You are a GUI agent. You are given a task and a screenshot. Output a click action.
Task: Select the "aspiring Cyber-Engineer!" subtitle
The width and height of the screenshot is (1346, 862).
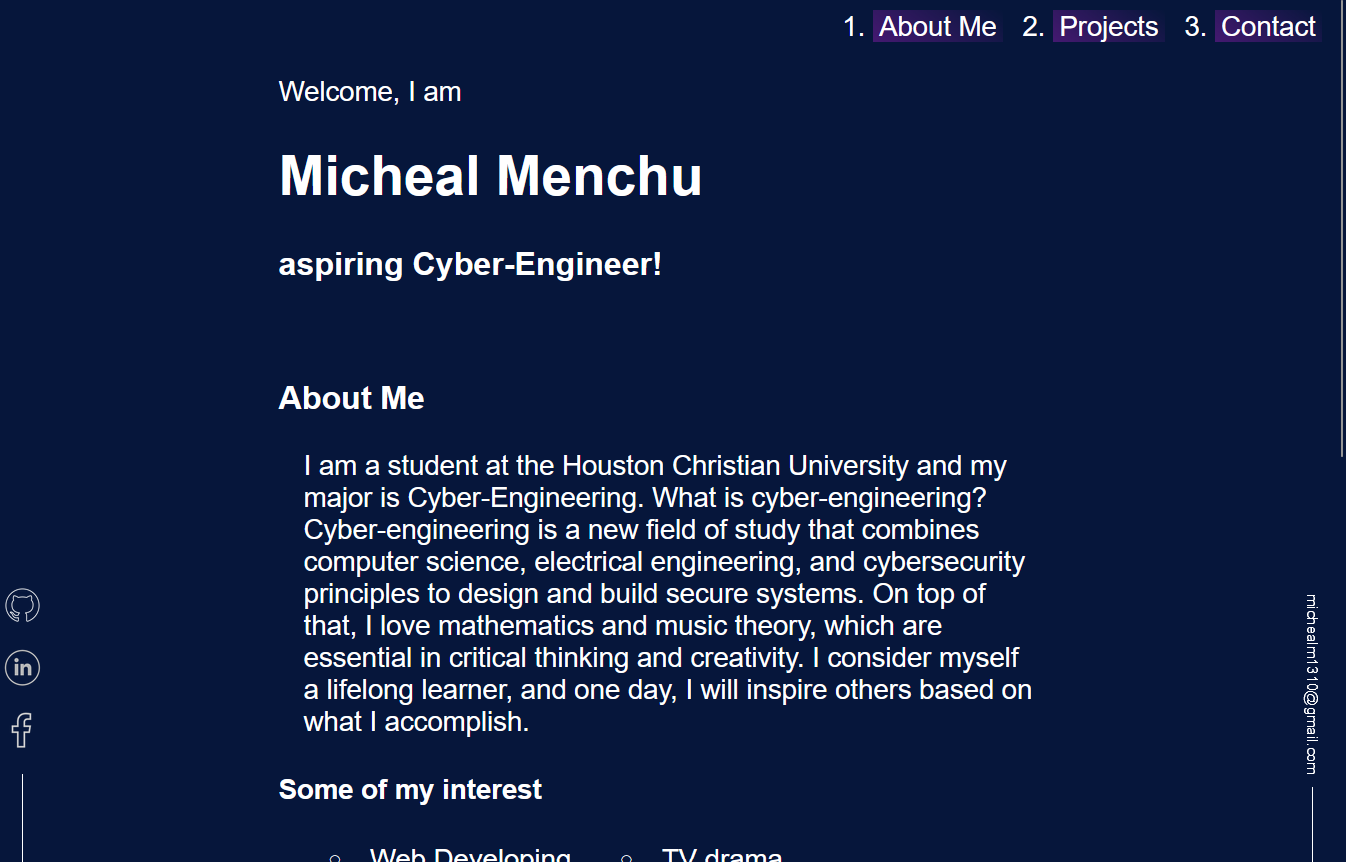[470, 265]
